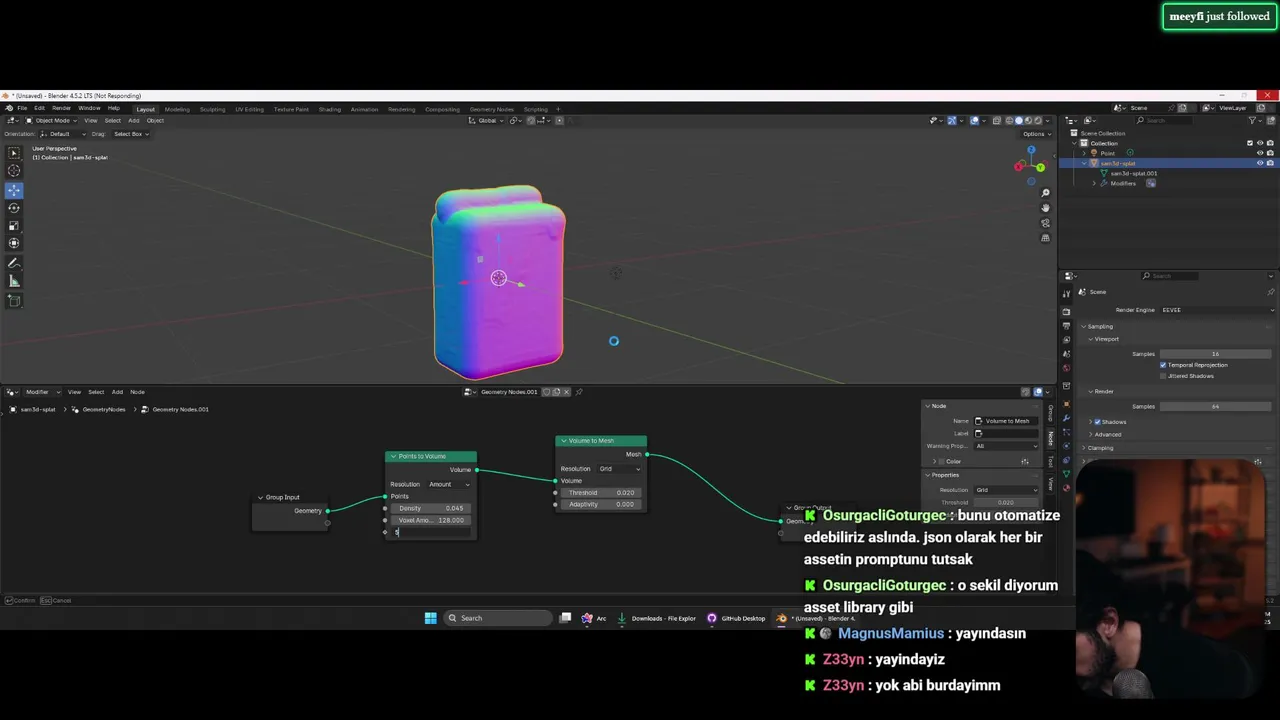Select the Measure tool
Screen dimensions: 1280x720
coord(14,282)
